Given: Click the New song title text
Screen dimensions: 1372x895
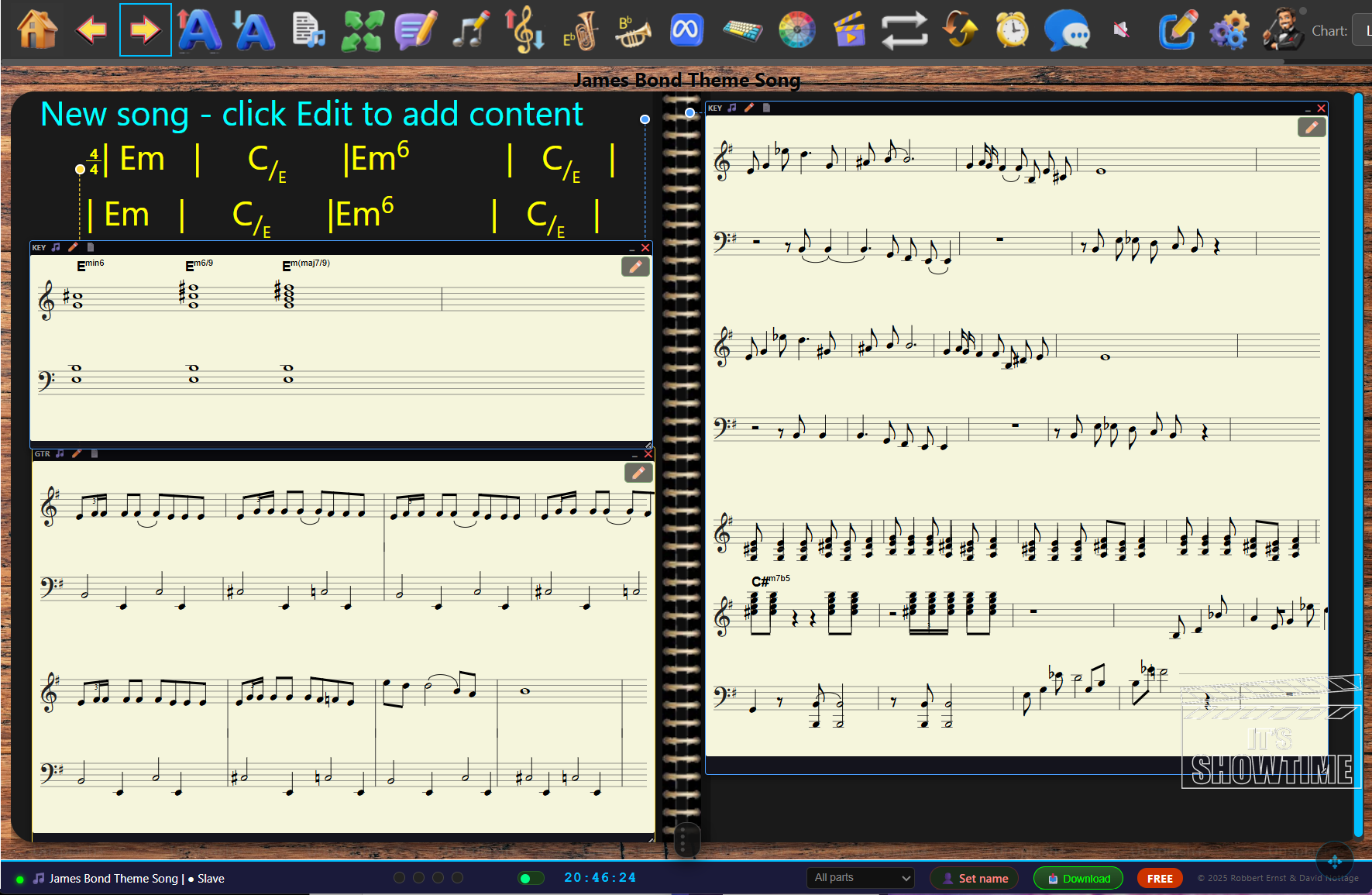Looking at the screenshot, I should [311, 114].
